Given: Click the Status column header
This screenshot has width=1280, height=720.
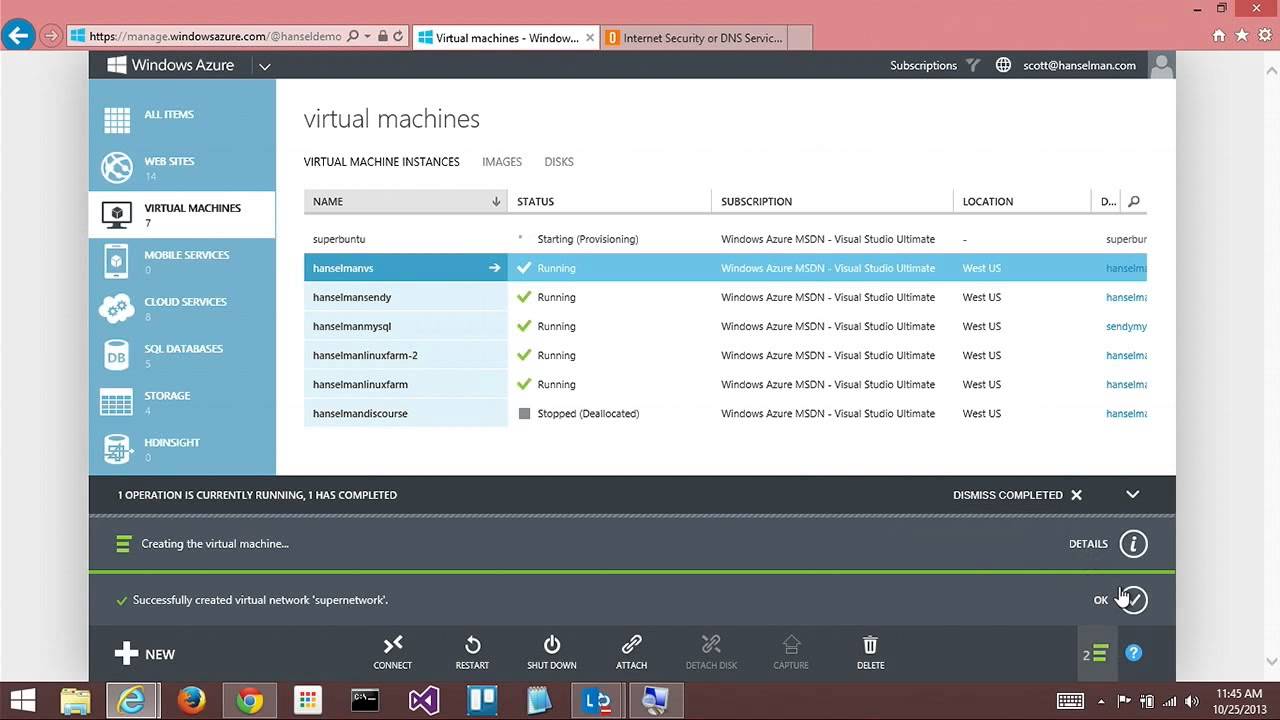Looking at the screenshot, I should point(610,201).
